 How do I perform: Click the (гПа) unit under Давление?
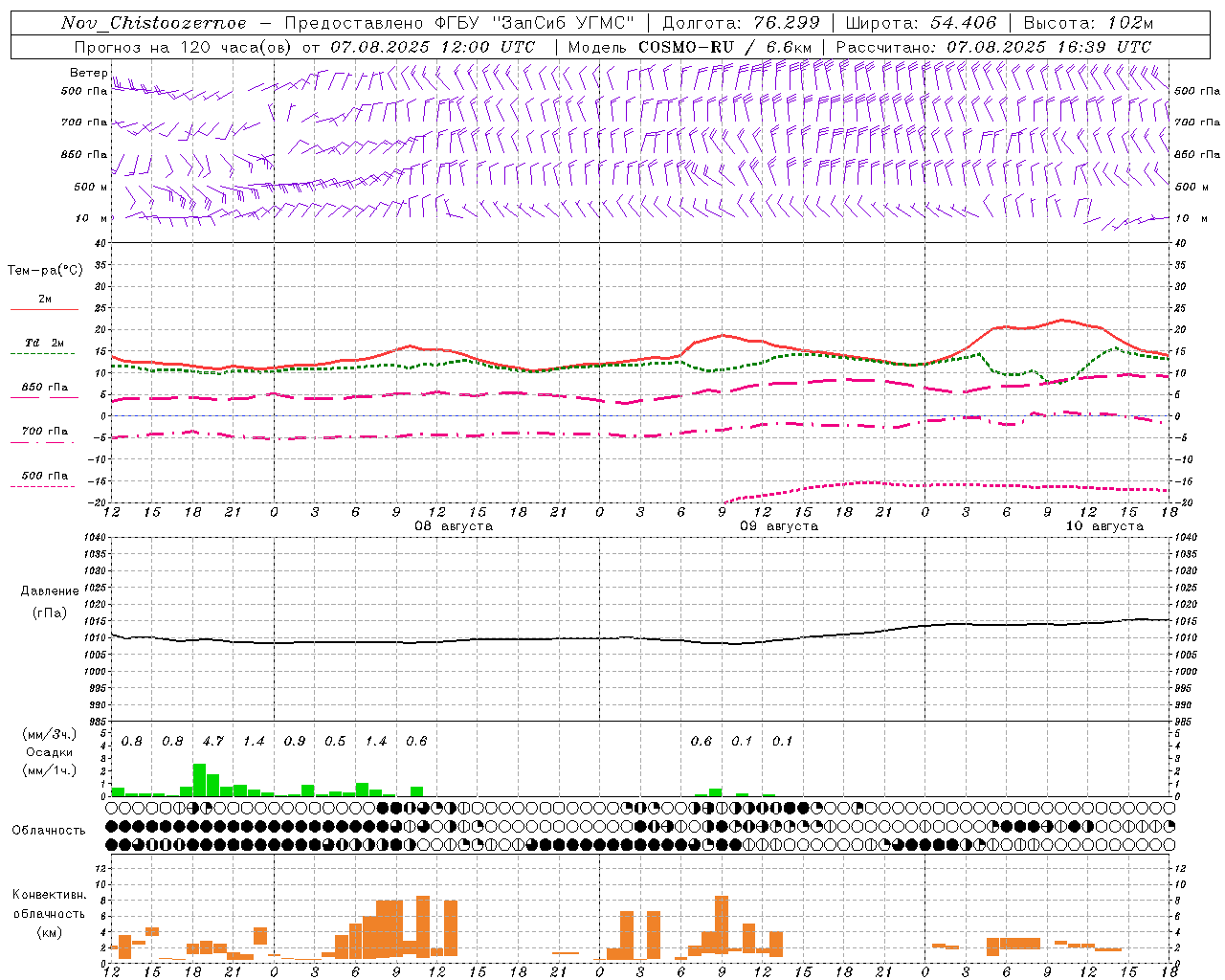pyautogui.click(x=50, y=612)
